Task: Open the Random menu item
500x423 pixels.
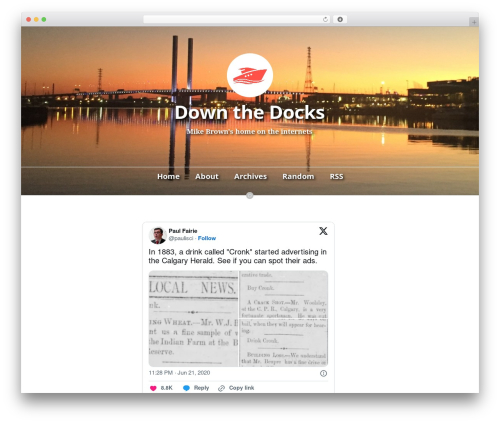Action: [x=298, y=176]
